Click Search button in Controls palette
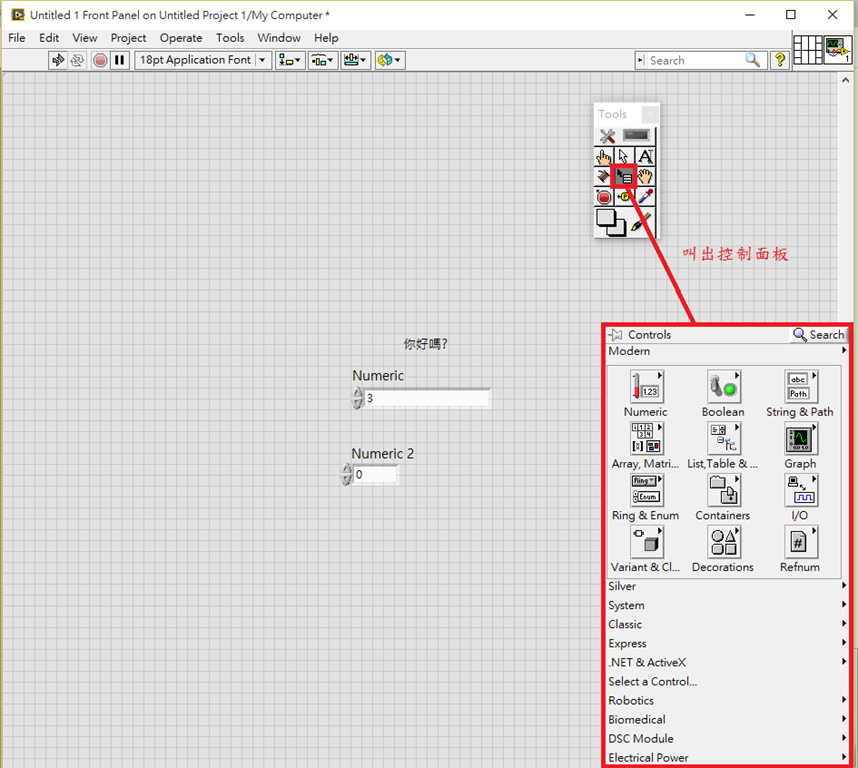This screenshot has height=768, width=858. (x=819, y=334)
